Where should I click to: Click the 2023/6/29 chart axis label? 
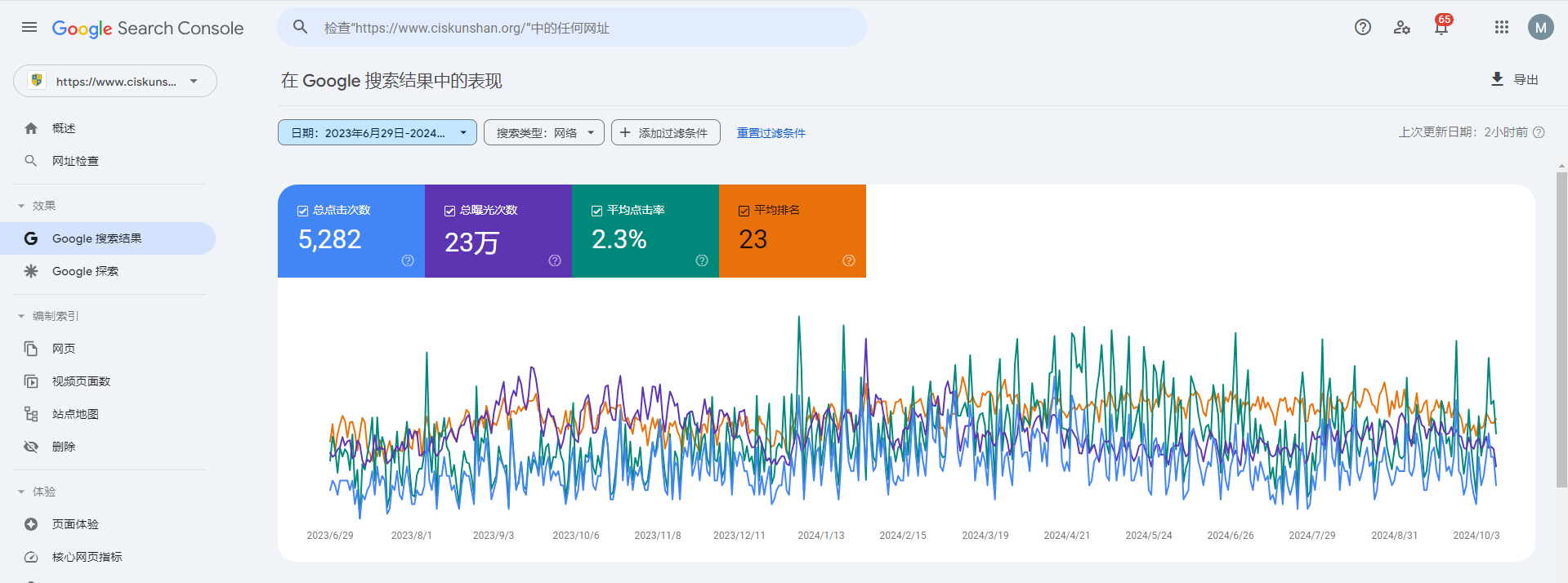[x=330, y=536]
